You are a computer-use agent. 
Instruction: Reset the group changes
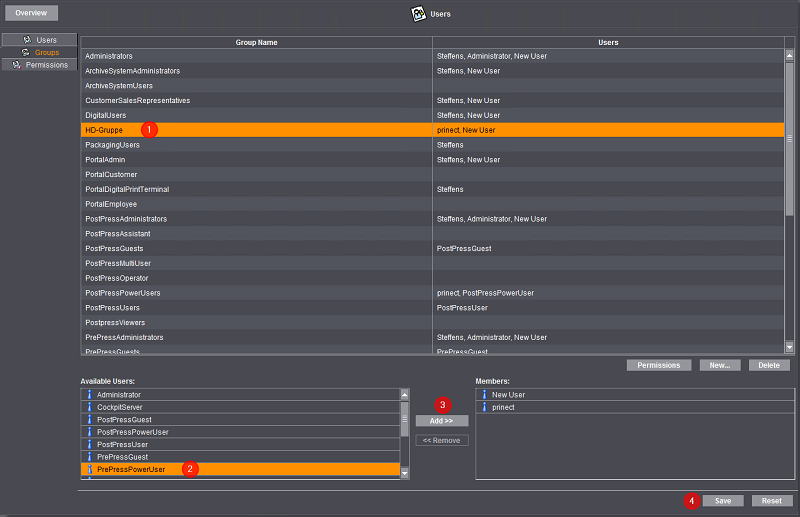tap(771, 500)
